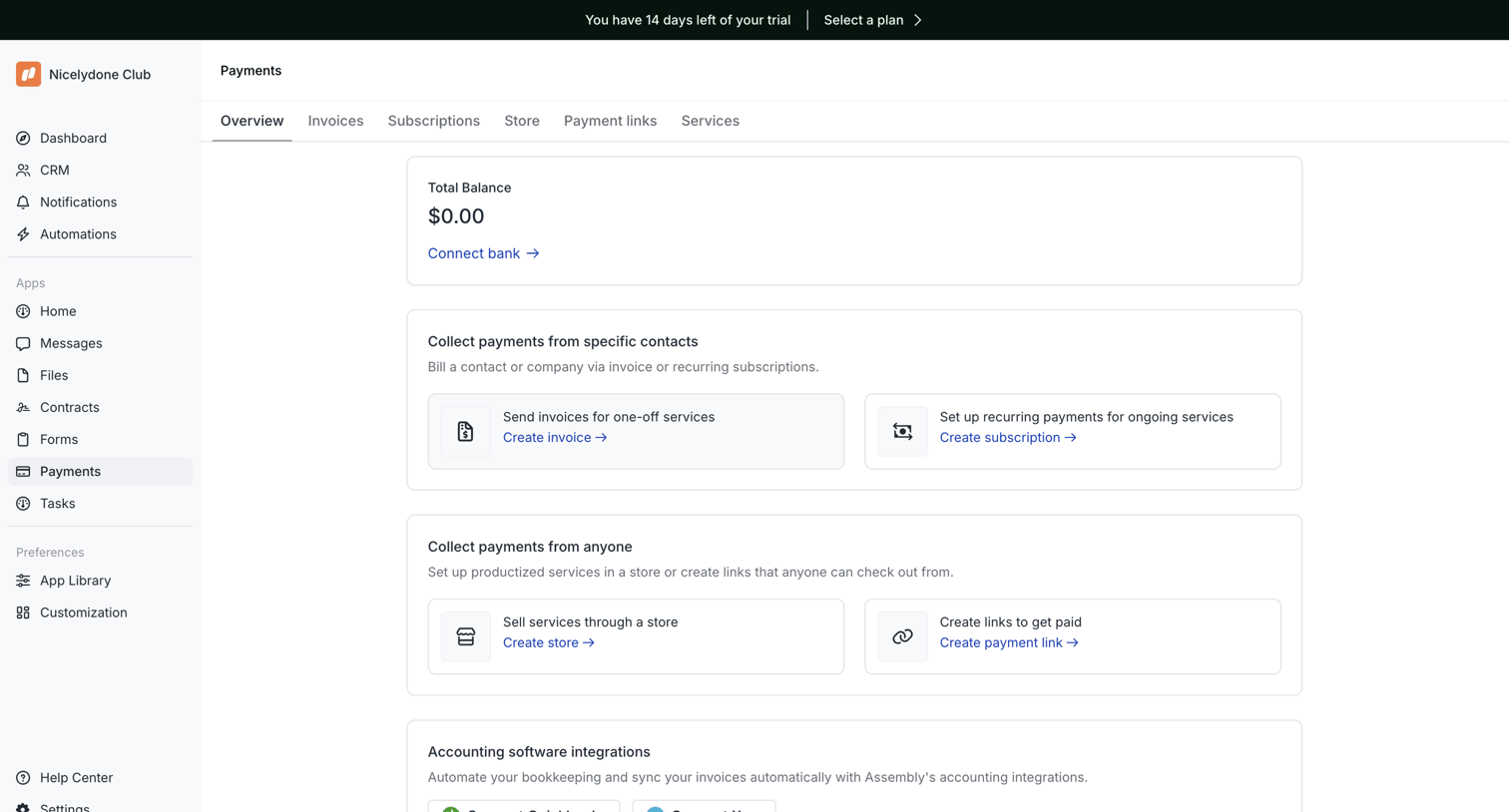Click the Contracts signature icon

click(x=23, y=407)
